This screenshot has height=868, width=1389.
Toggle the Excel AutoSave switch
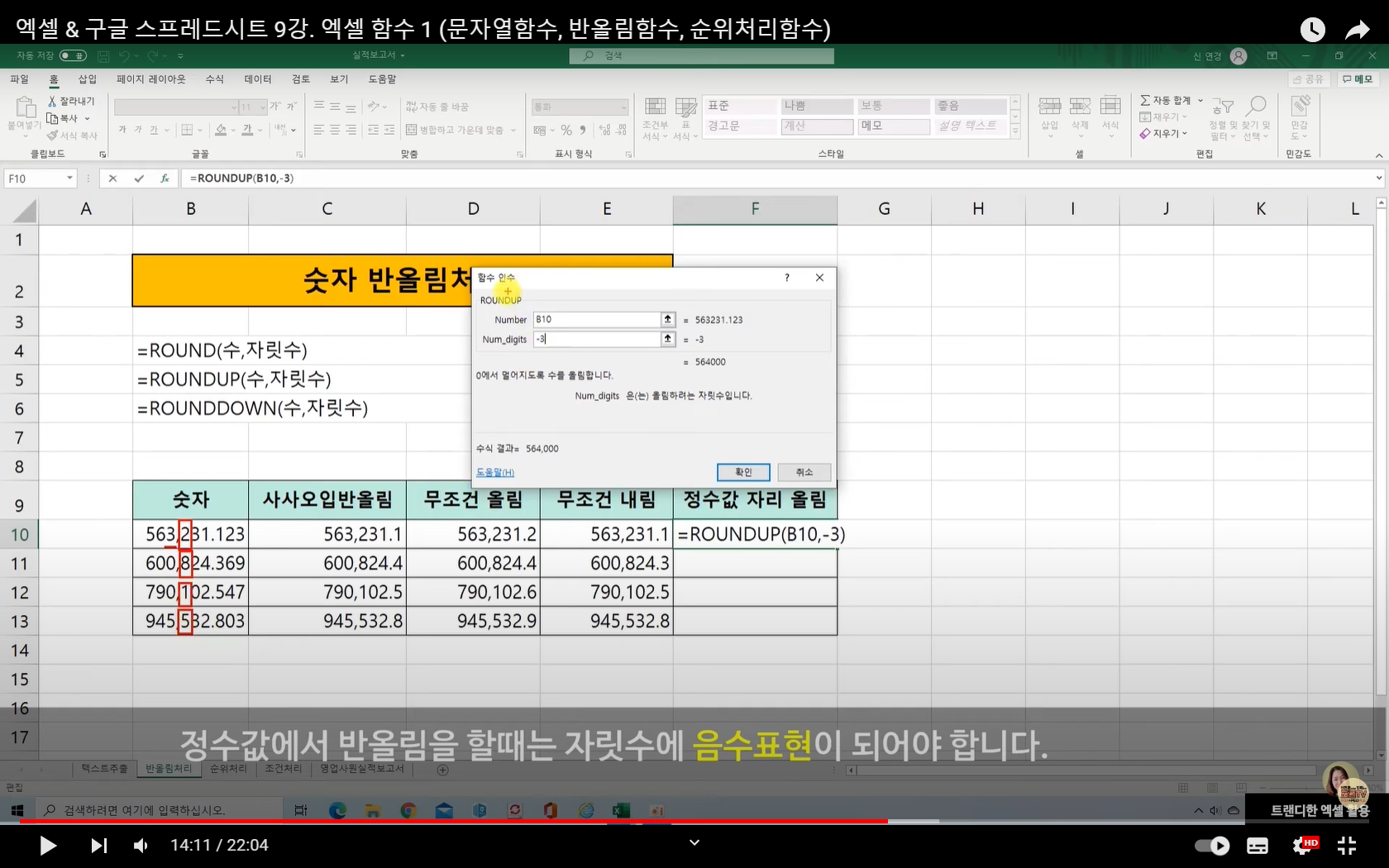[x=73, y=55]
